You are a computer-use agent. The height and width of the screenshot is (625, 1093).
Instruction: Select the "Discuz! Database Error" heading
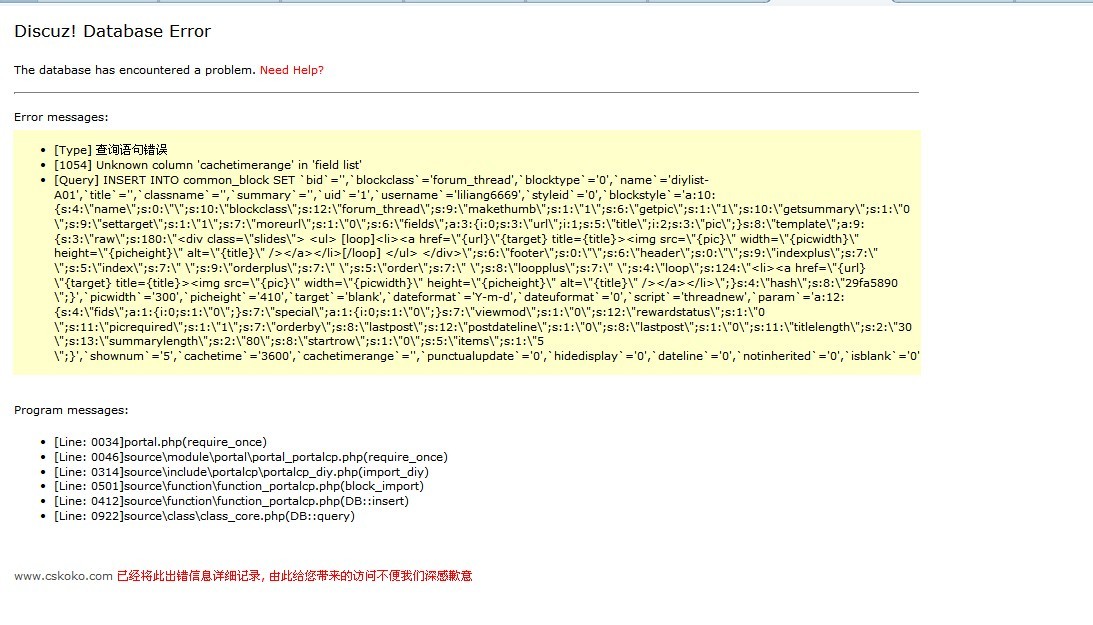112,31
